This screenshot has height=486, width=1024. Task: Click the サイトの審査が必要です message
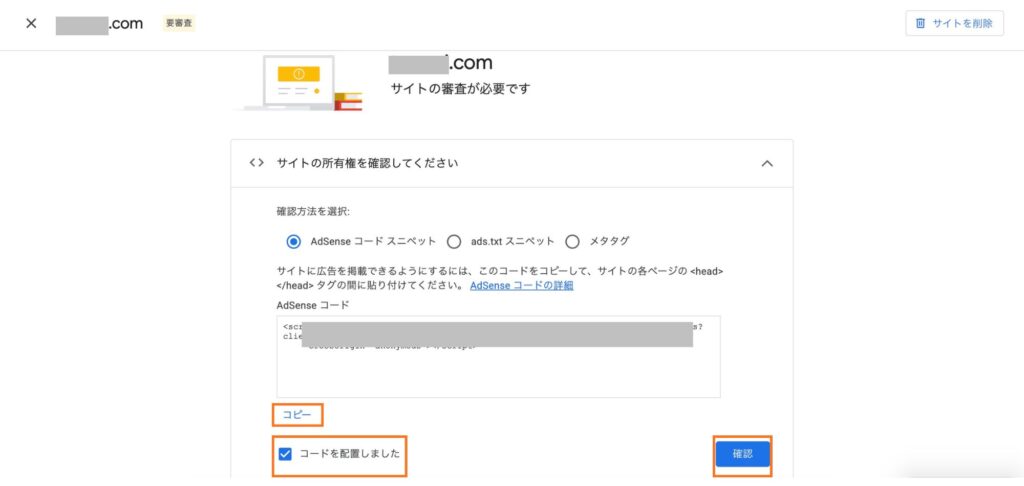point(459,89)
